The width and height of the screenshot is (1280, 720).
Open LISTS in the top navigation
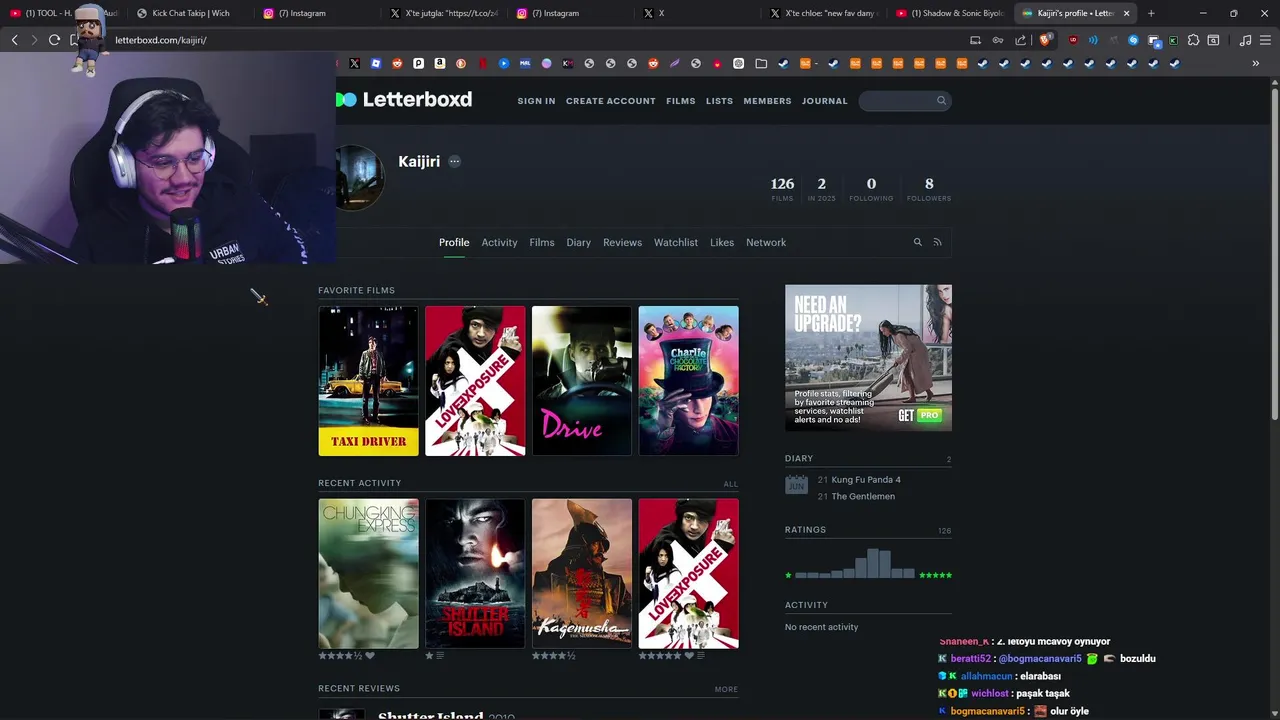pos(719,101)
